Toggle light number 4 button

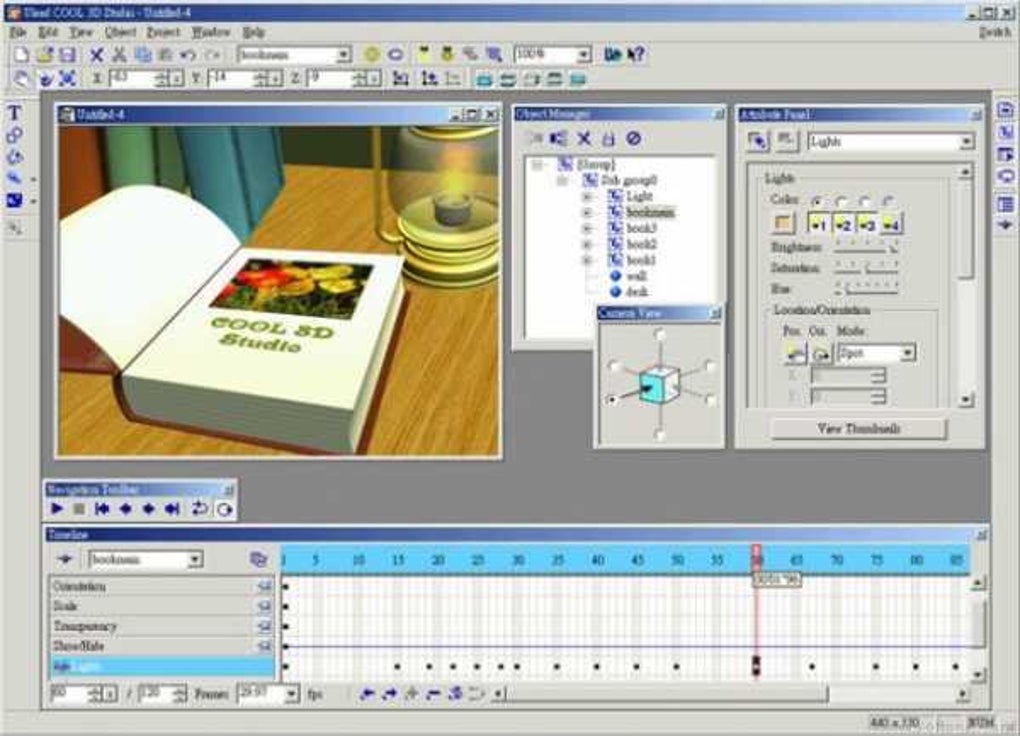click(891, 225)
